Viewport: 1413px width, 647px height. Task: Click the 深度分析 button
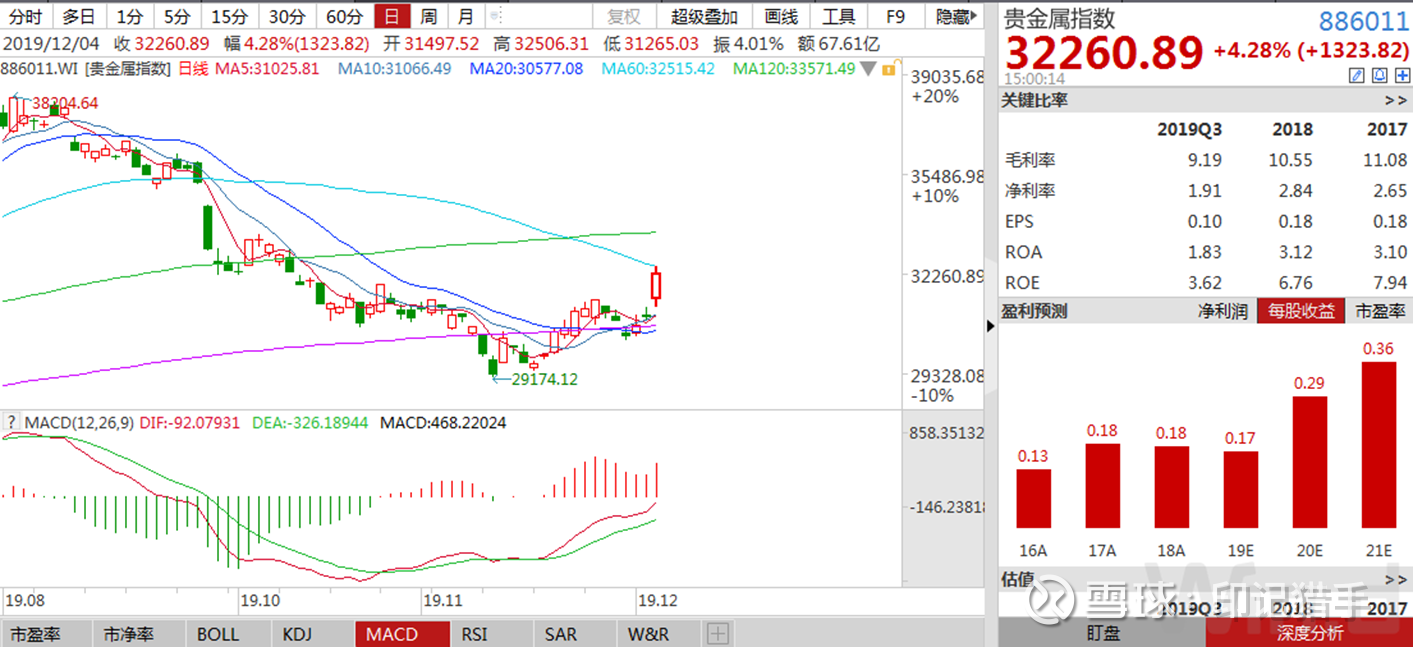(1309, 633)
